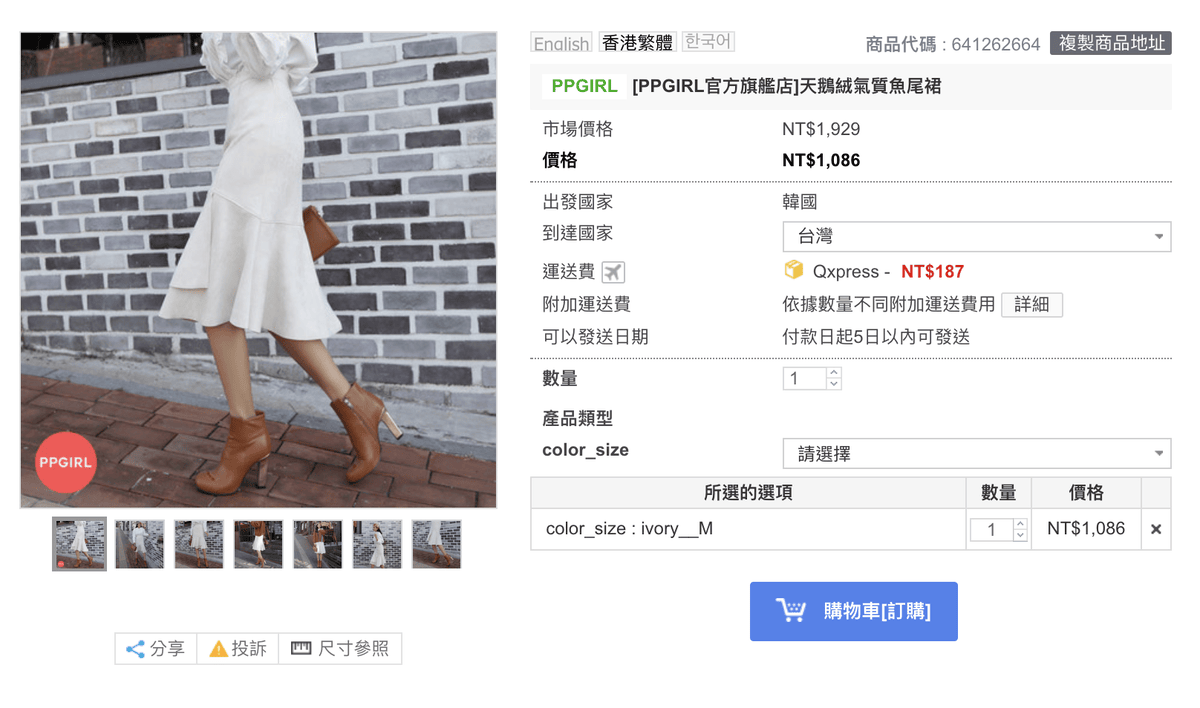
Task: Decrease quantity in the selected ivory__M row
Action: tap(1020, 535)
